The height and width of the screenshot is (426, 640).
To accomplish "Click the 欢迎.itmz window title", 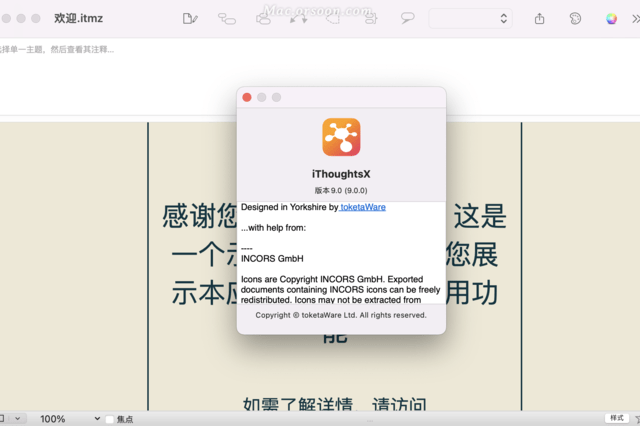I will coord(78,18).
